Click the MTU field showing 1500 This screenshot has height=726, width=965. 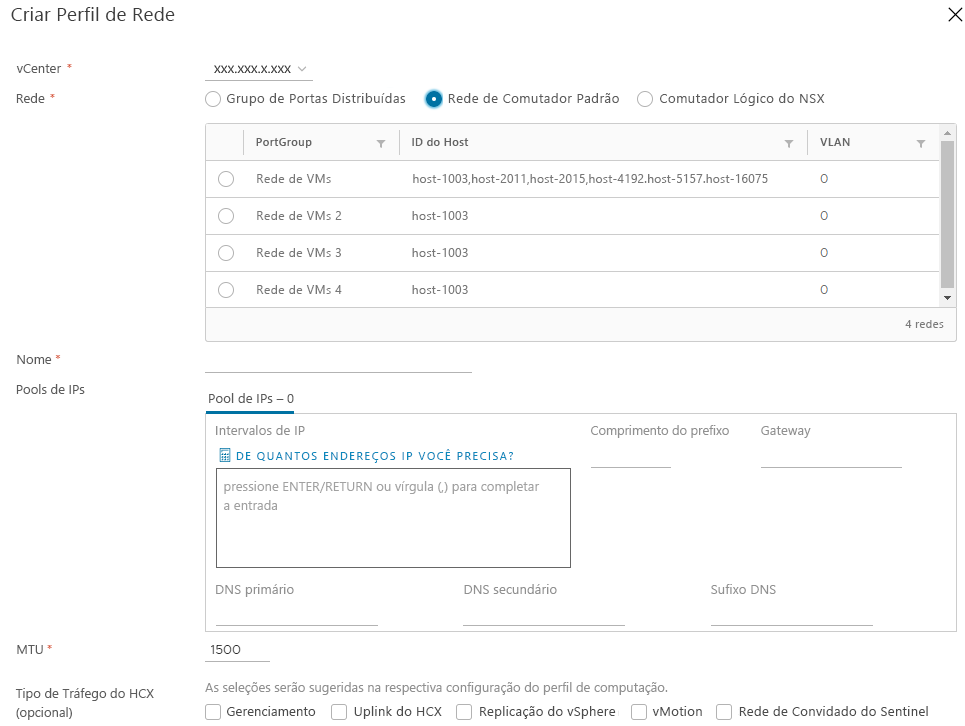(238, 650)
